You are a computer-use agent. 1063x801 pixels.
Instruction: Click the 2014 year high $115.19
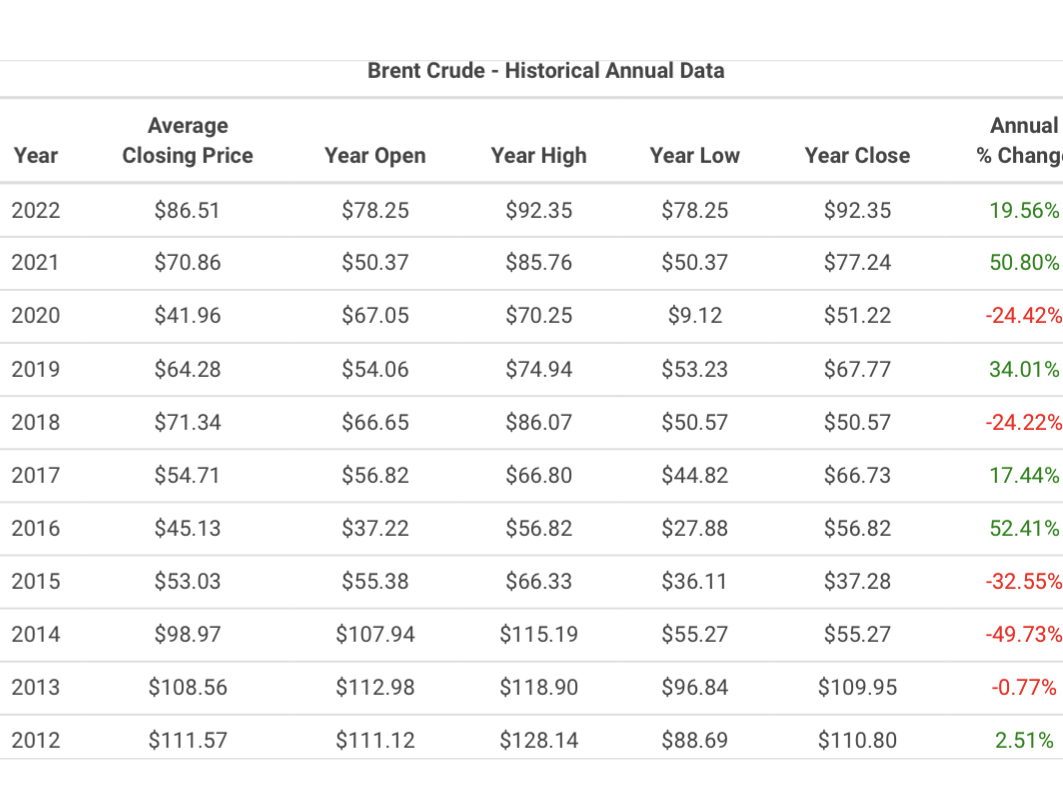click(x=539, y=634)
